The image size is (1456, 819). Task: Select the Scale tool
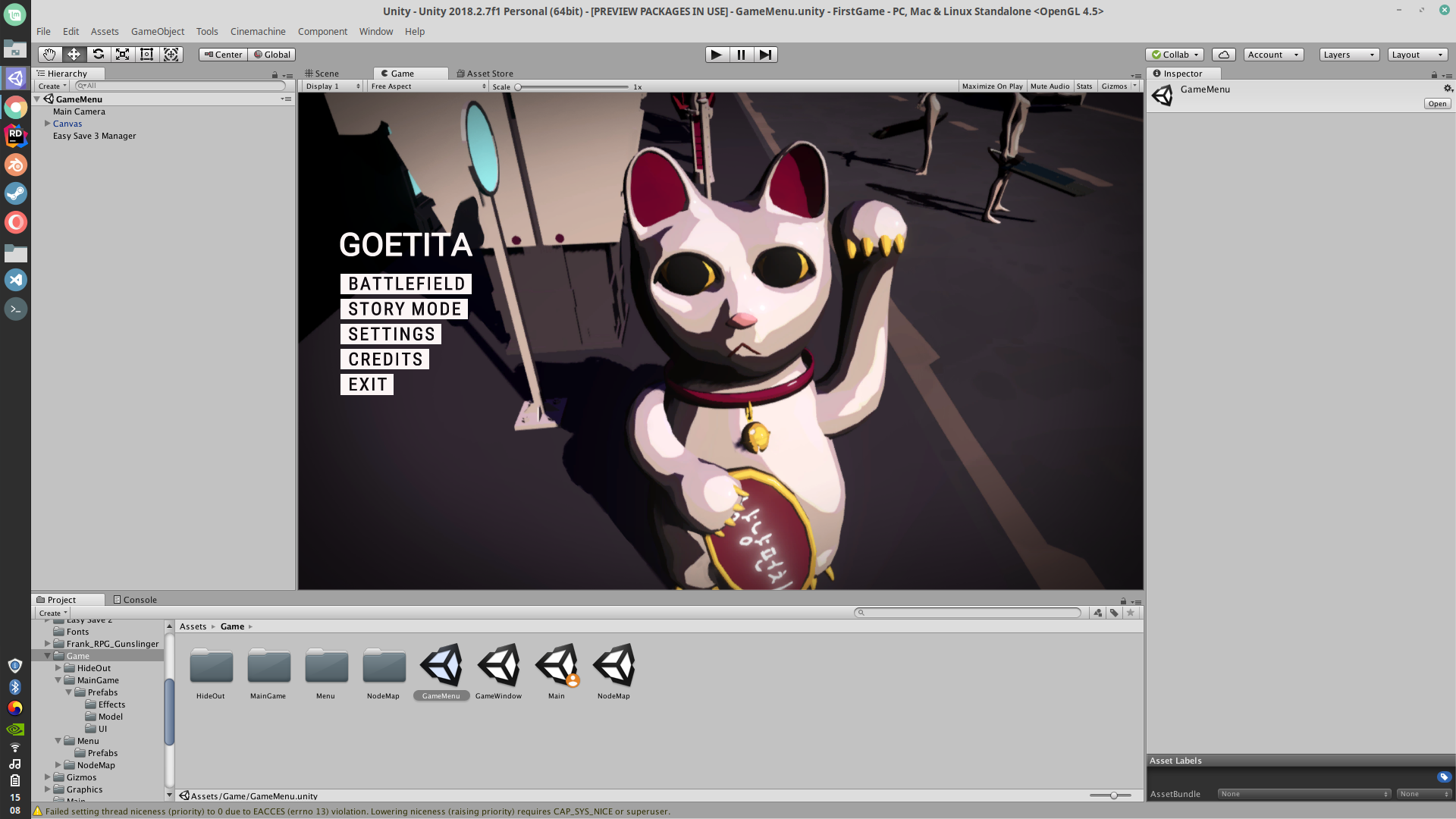(x=122, y=55)
